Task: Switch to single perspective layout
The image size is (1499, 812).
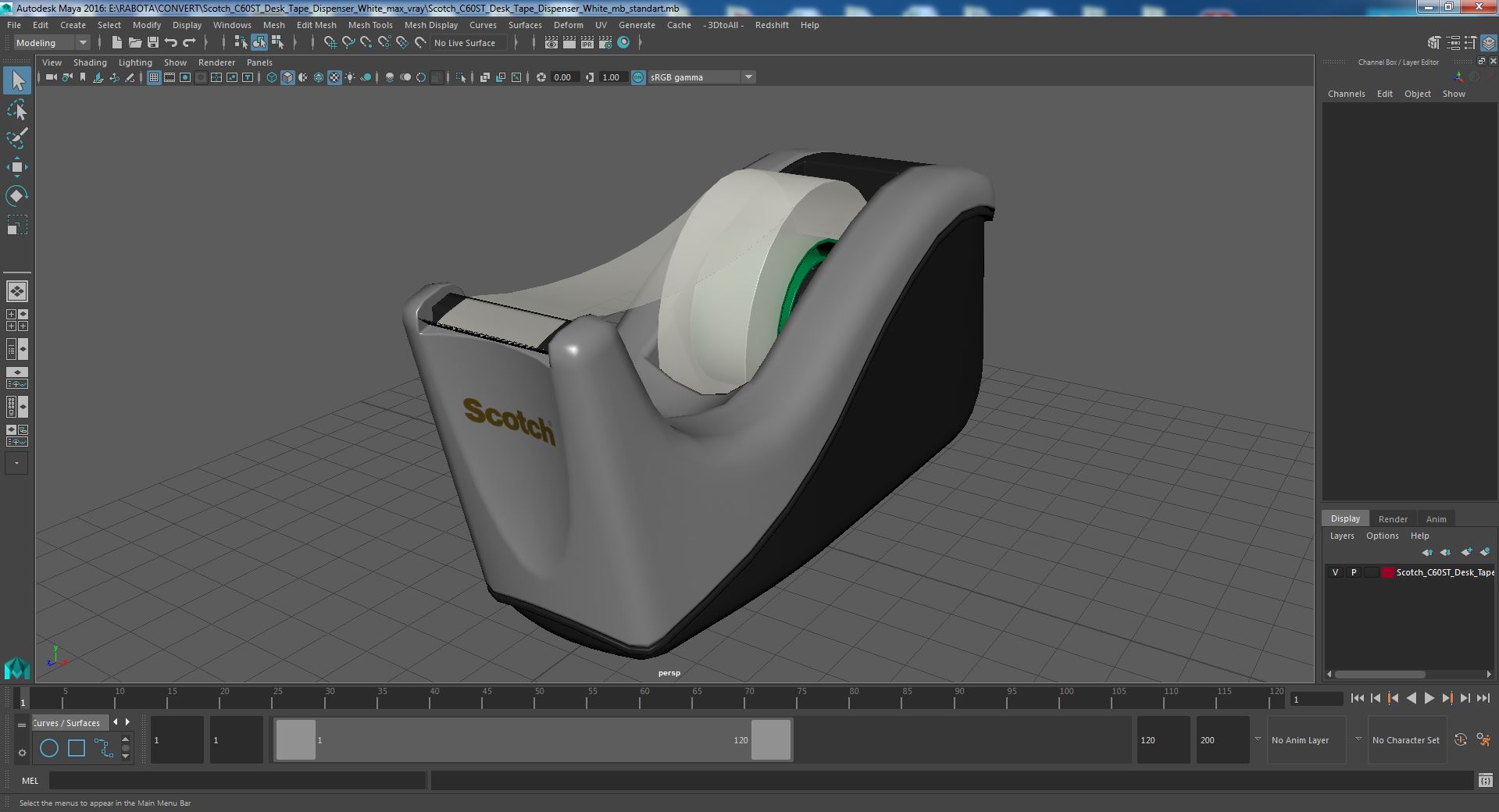Action: coord(17,291)
